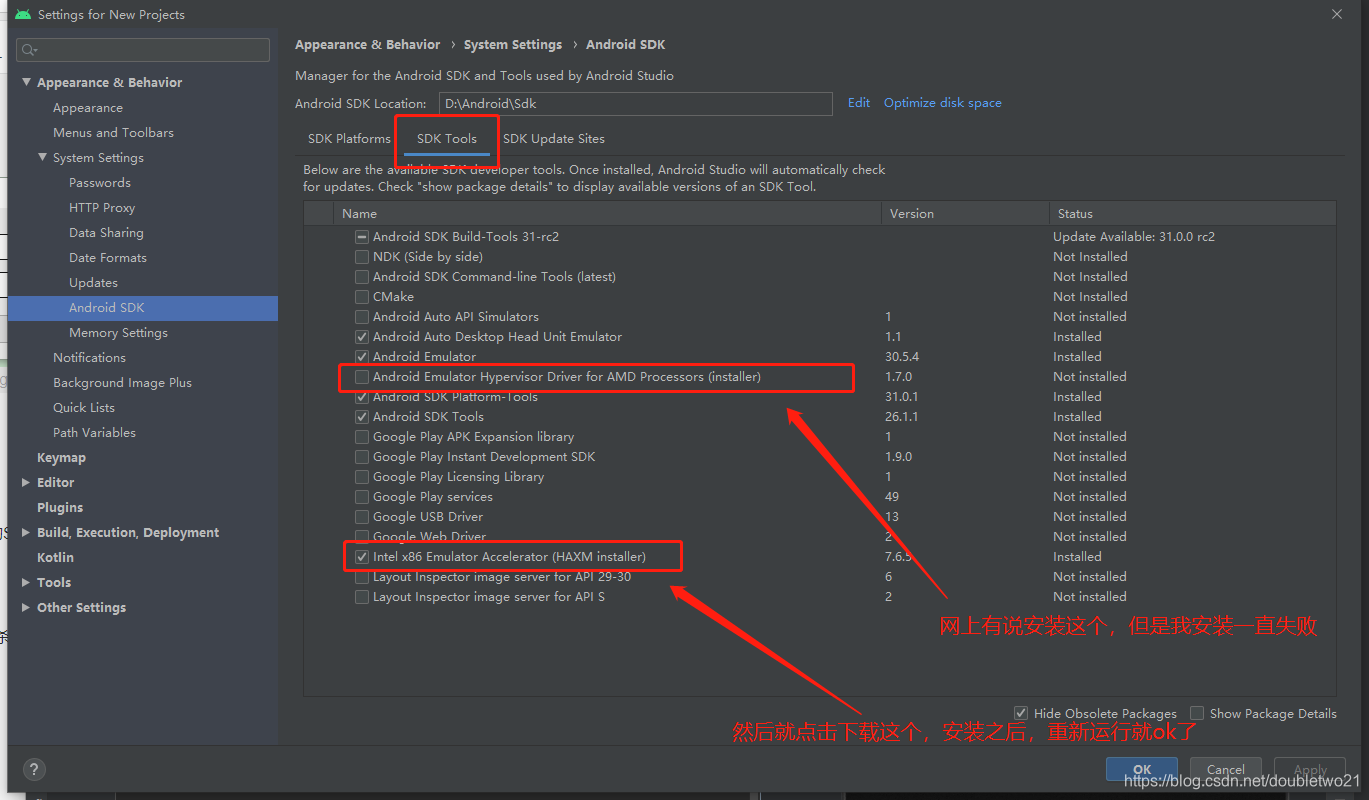The height and width of the screenshot is (800, 1369).
Task: Uncheck the Android Emulator checkbox
Action: coord(362,357)
